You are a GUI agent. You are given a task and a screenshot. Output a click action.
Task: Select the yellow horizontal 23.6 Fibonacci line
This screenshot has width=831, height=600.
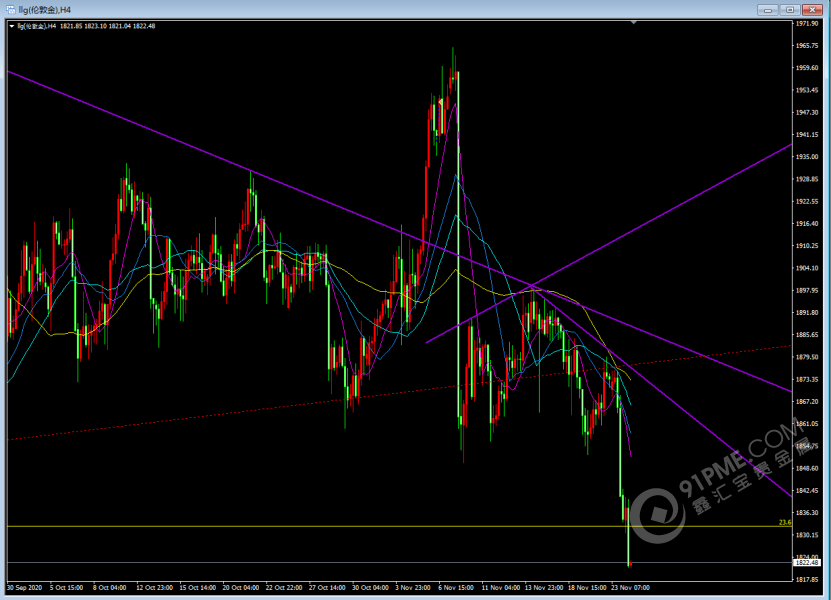click(300, 526)
